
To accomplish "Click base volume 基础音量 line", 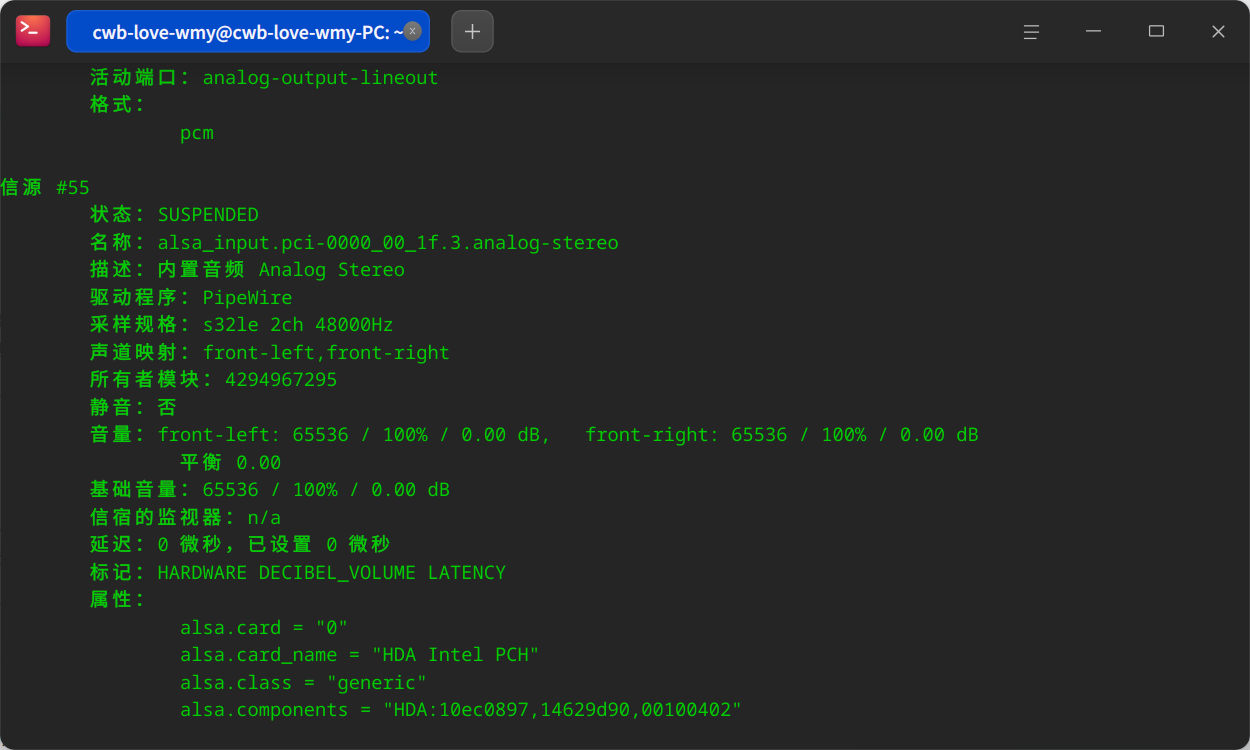I will (270, 490).
